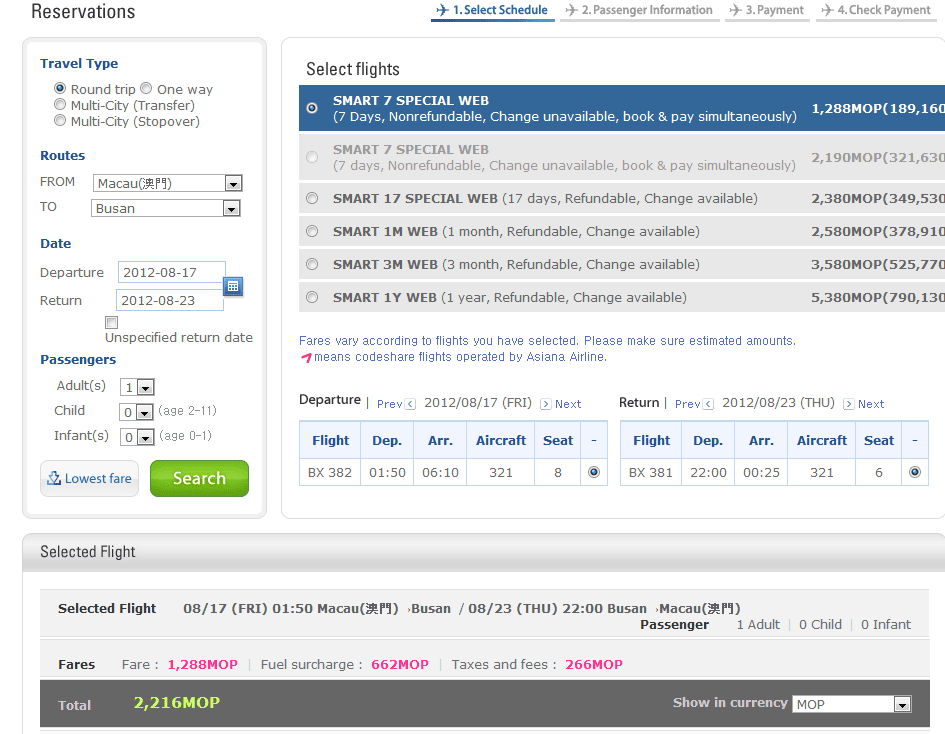945x734 pixels.
Task: Click the Prev arrow for departure date
Action: [410, 404]
